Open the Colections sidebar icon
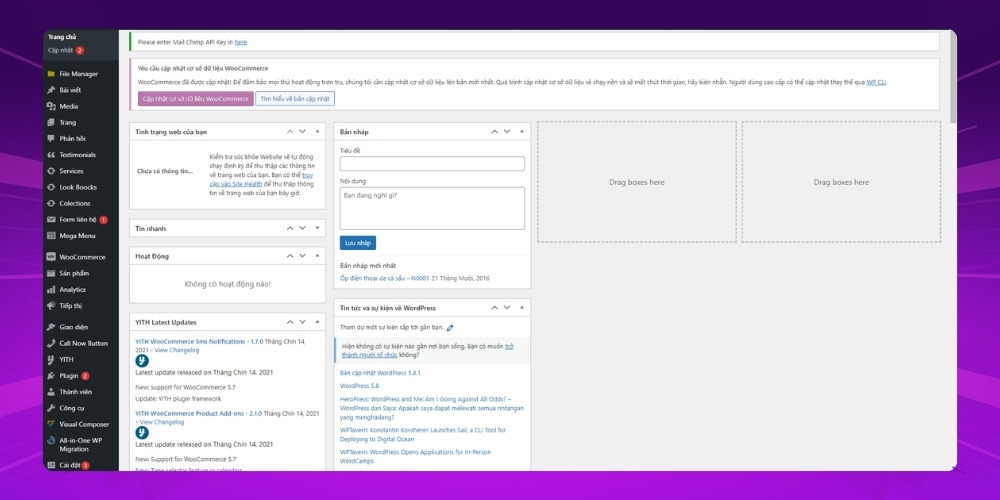 click(x=51, y=203)
